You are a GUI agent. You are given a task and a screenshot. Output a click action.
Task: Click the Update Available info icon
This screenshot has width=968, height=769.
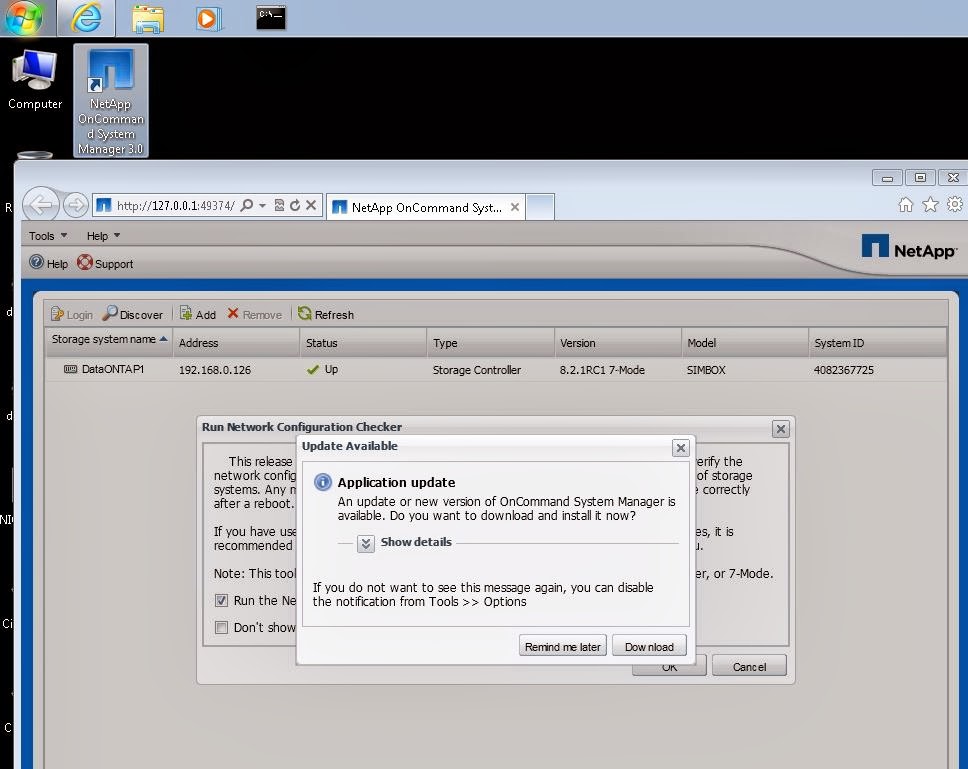(x=322, y=482)
